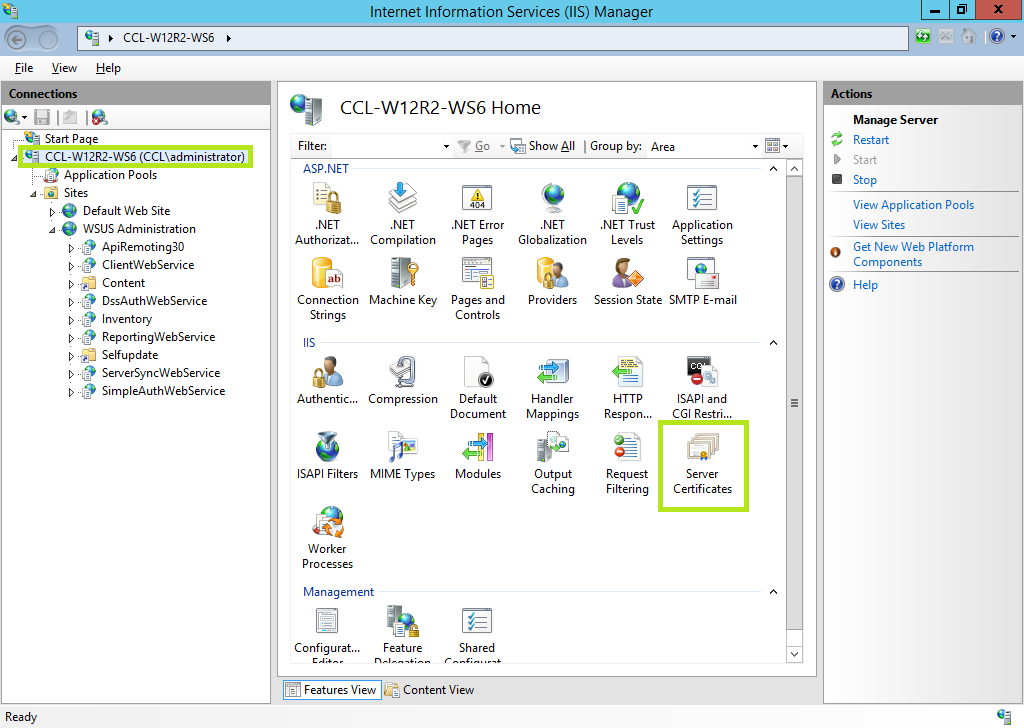Open Handler Mappings feature
1024x728 pixels.
tap(552, 388)
